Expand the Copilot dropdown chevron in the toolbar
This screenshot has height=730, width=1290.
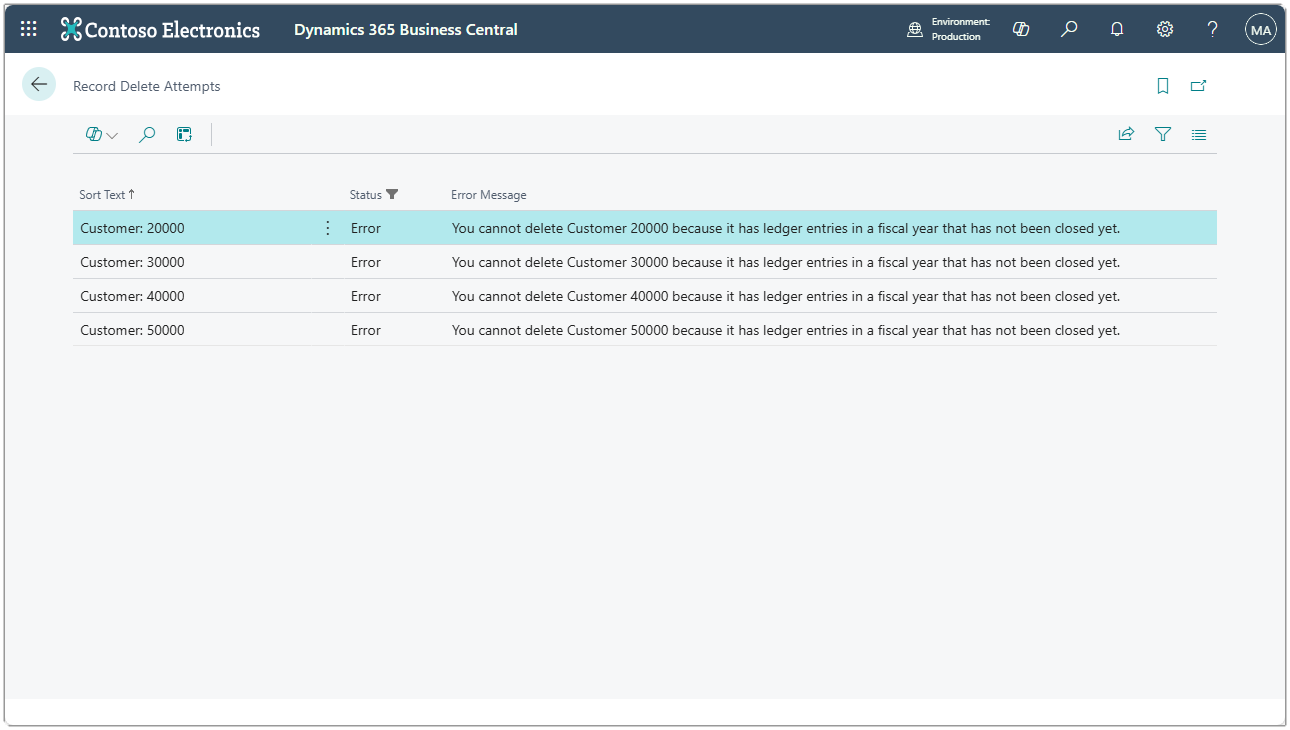click(112, 134)
